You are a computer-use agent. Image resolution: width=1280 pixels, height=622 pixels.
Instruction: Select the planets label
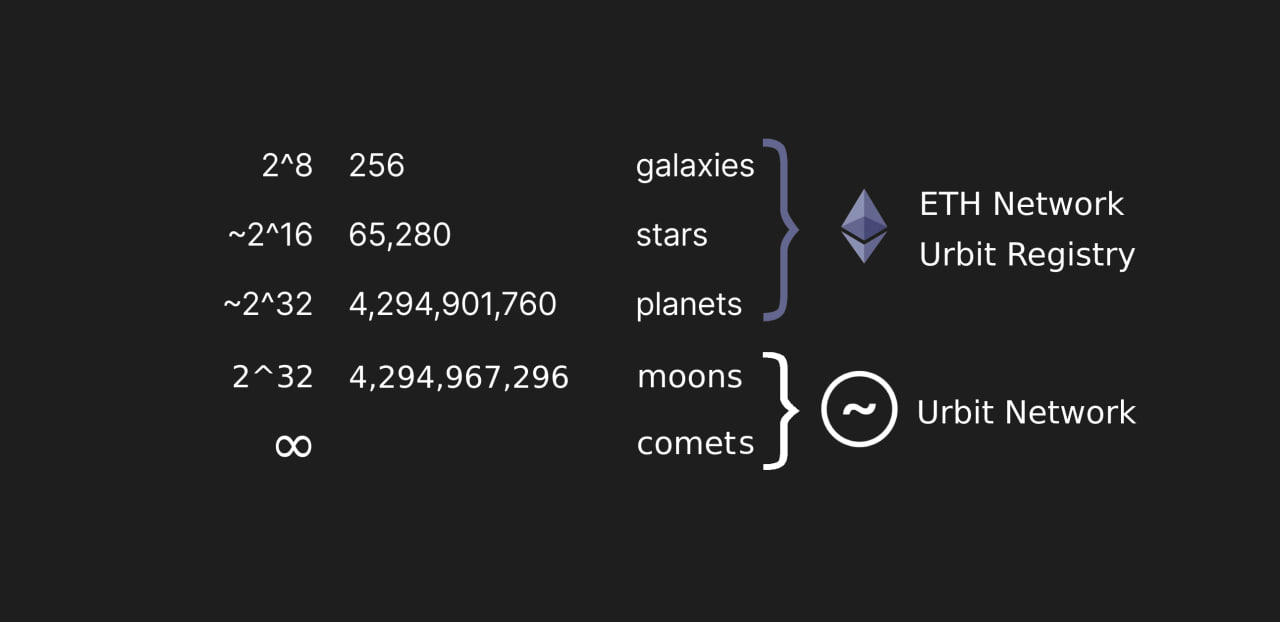[689, 305]
